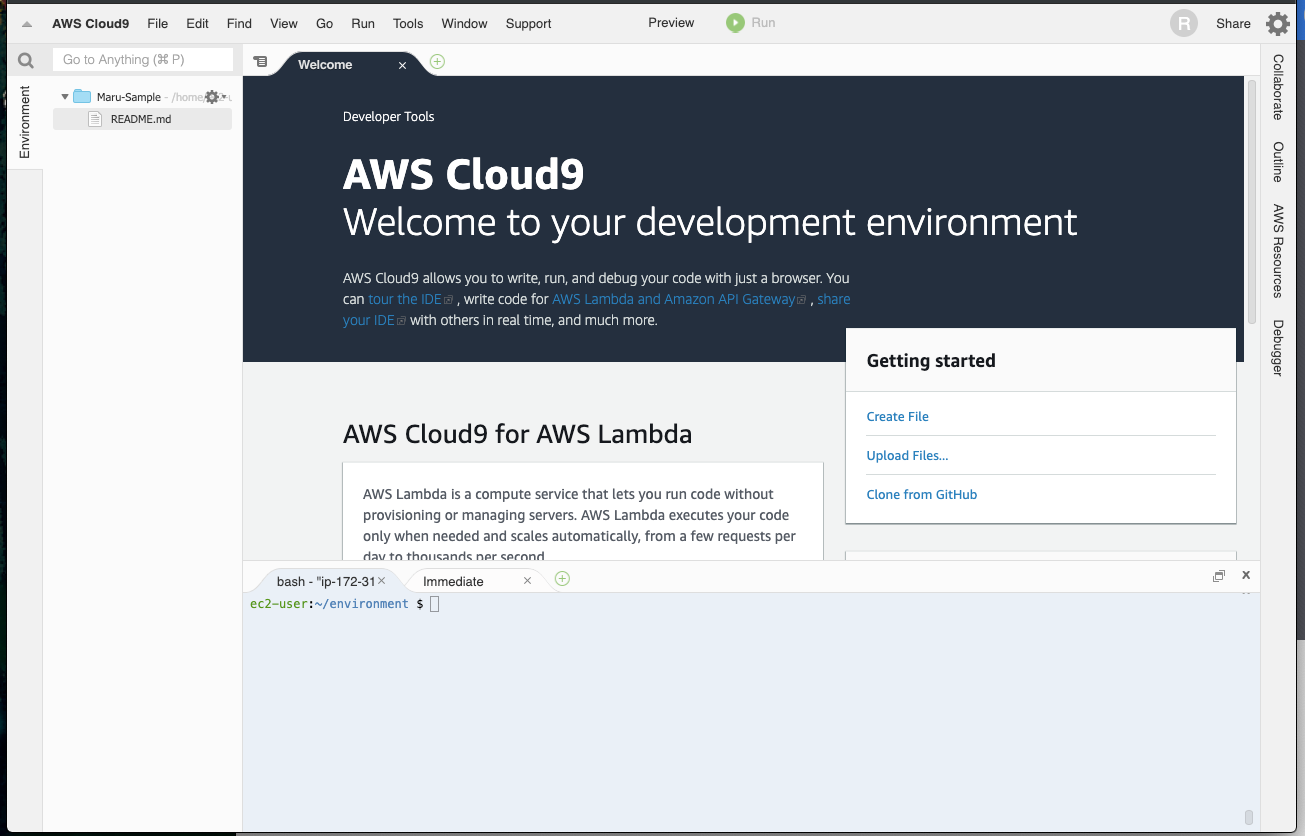Select the README.md tree item
The image size is (1305, 836).
pos(142,119)
